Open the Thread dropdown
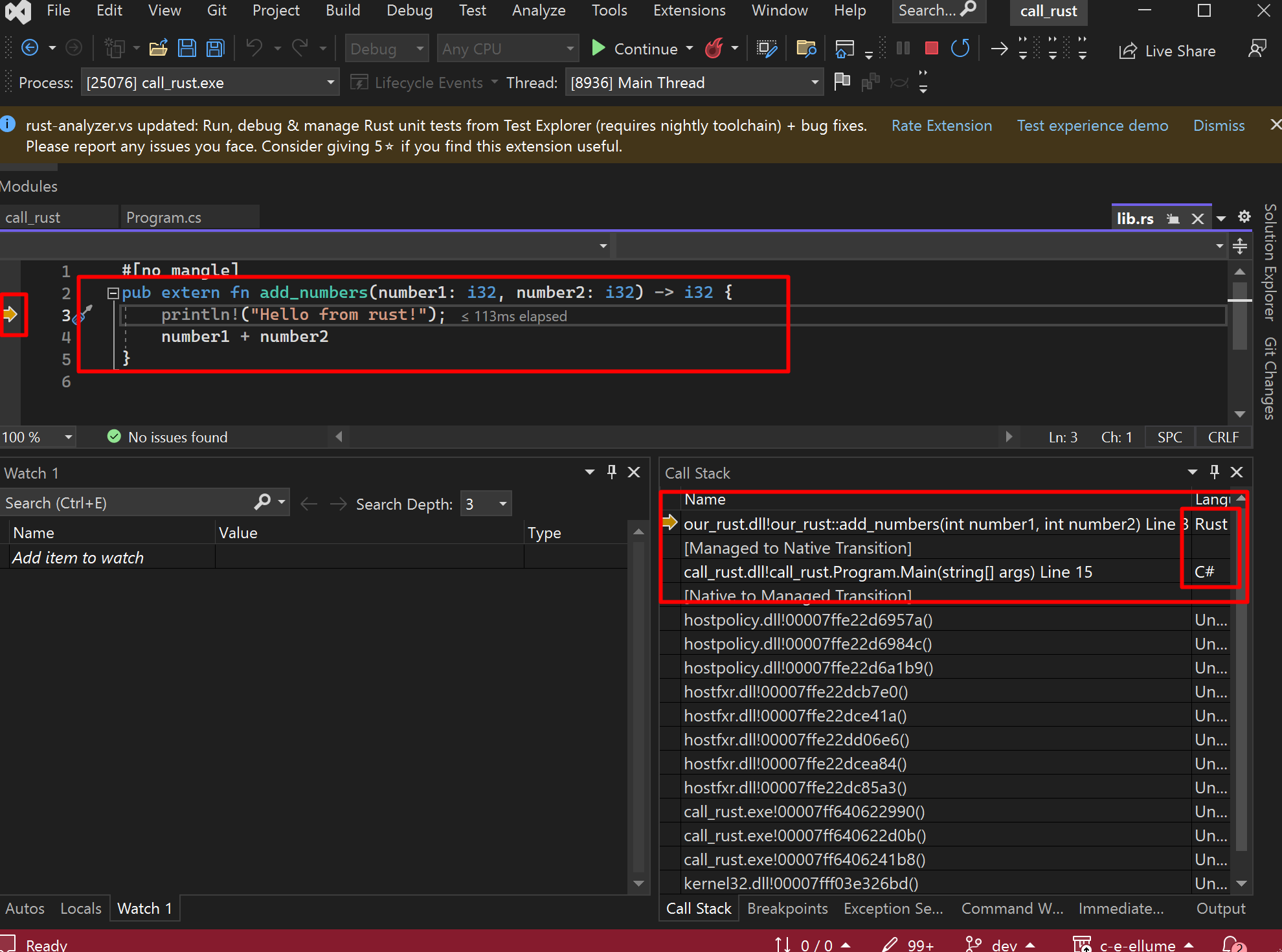 [815, 83]
